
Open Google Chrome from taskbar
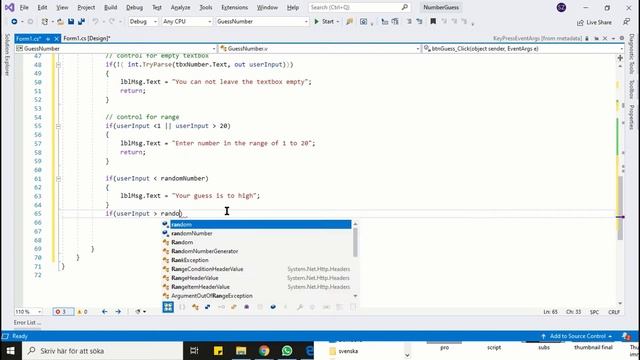pyautogui.click(x=264, y=351)
